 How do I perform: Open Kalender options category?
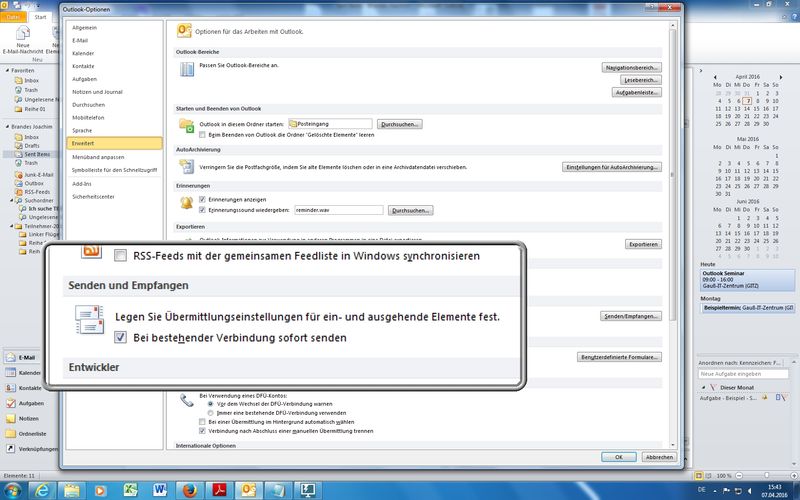(x=83, y=53)
